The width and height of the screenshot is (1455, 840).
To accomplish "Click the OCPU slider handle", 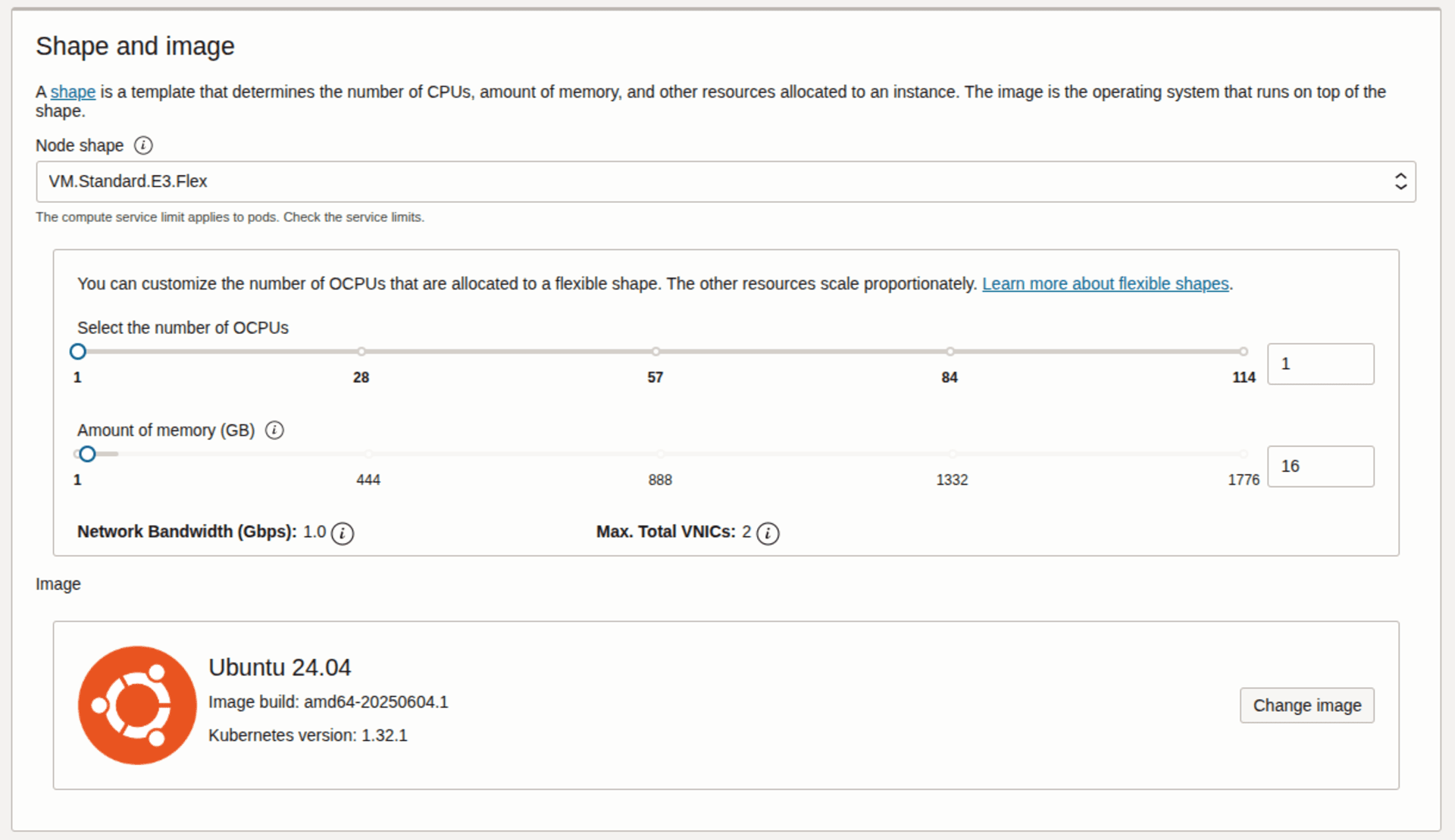I will point(78,351).
